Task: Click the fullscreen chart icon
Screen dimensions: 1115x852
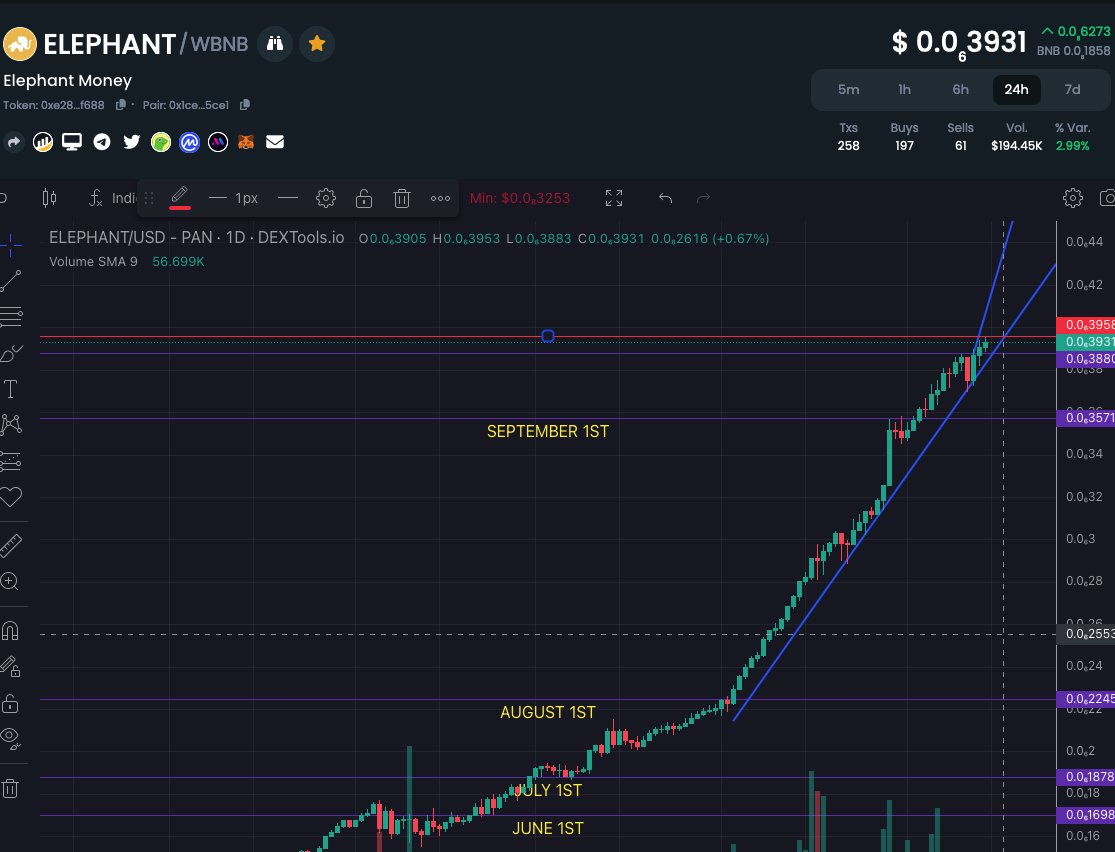Action: pyautogui.click(x=614, y=198)
